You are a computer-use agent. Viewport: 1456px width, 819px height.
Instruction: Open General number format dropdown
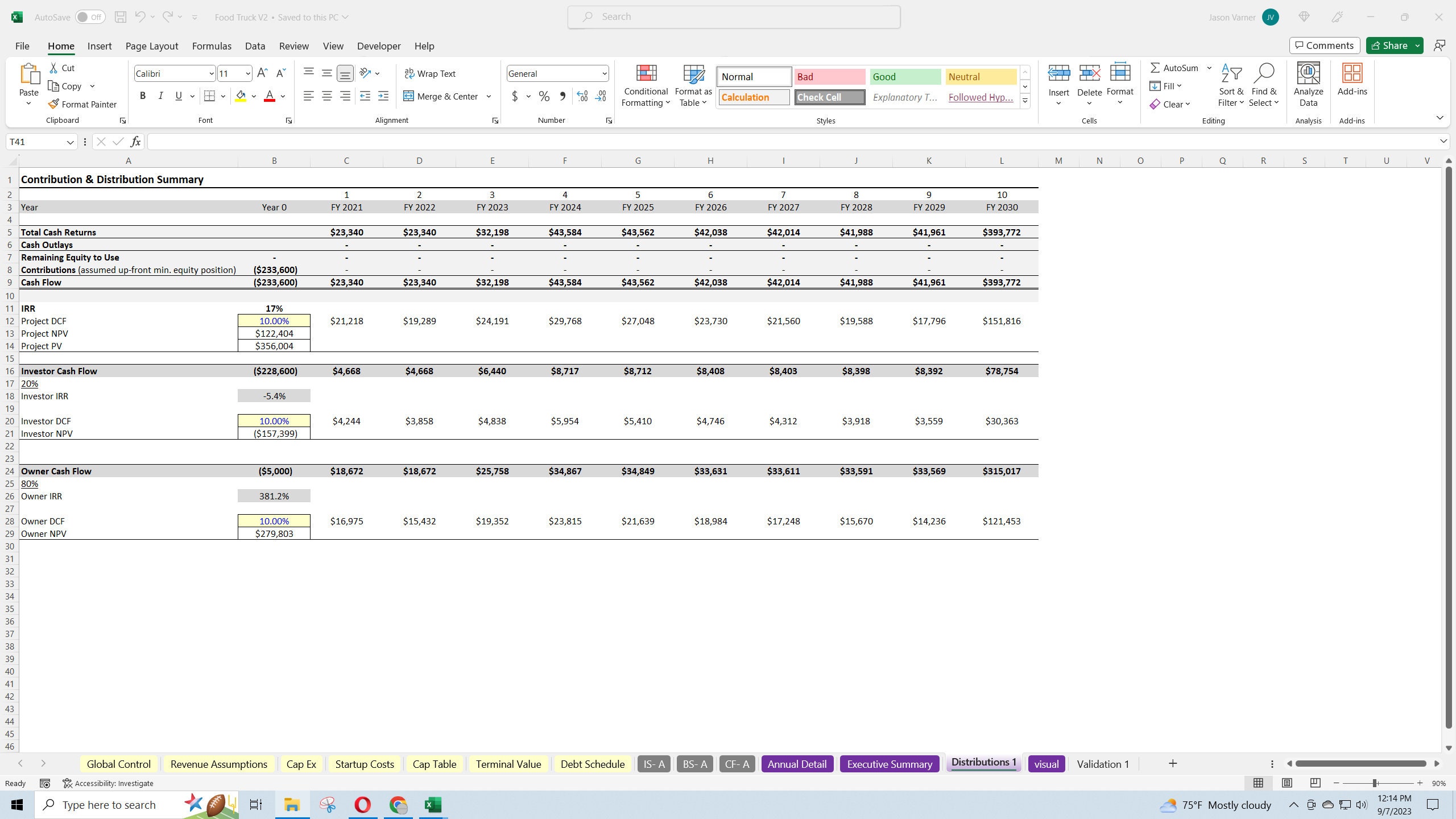point(604,73)
